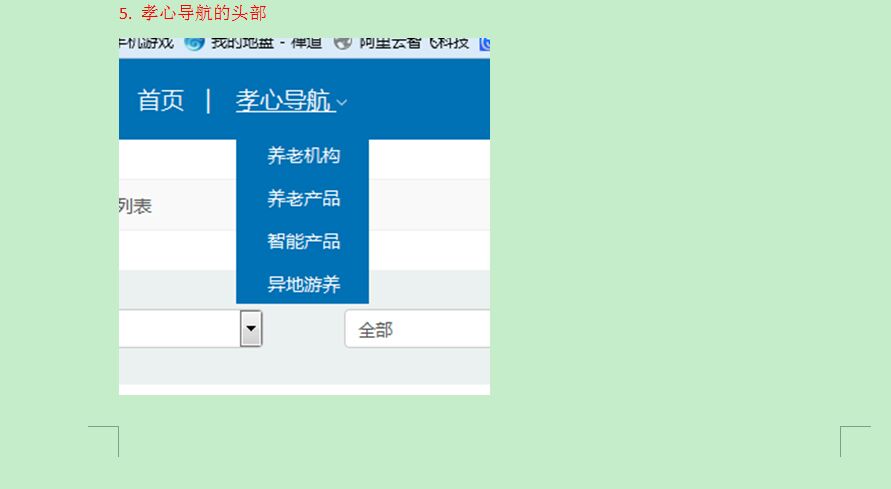Choose 养老产品 in the dropdown menu

(303, 199)
